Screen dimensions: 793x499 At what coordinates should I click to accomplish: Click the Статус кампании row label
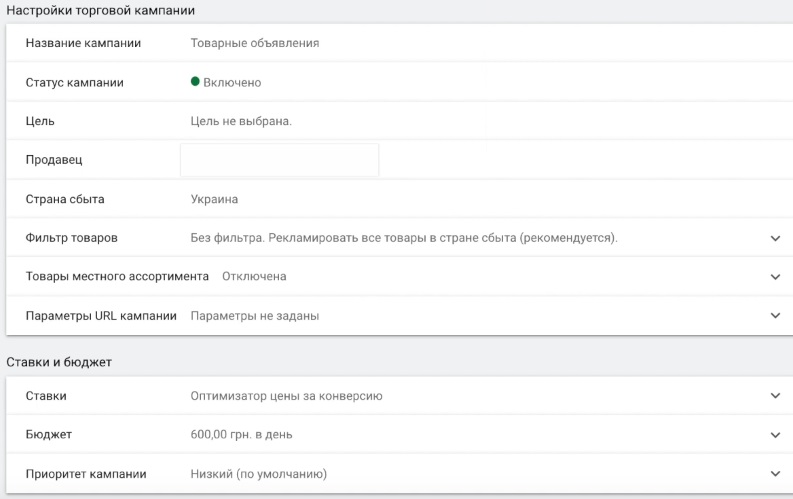coord(75,83)
